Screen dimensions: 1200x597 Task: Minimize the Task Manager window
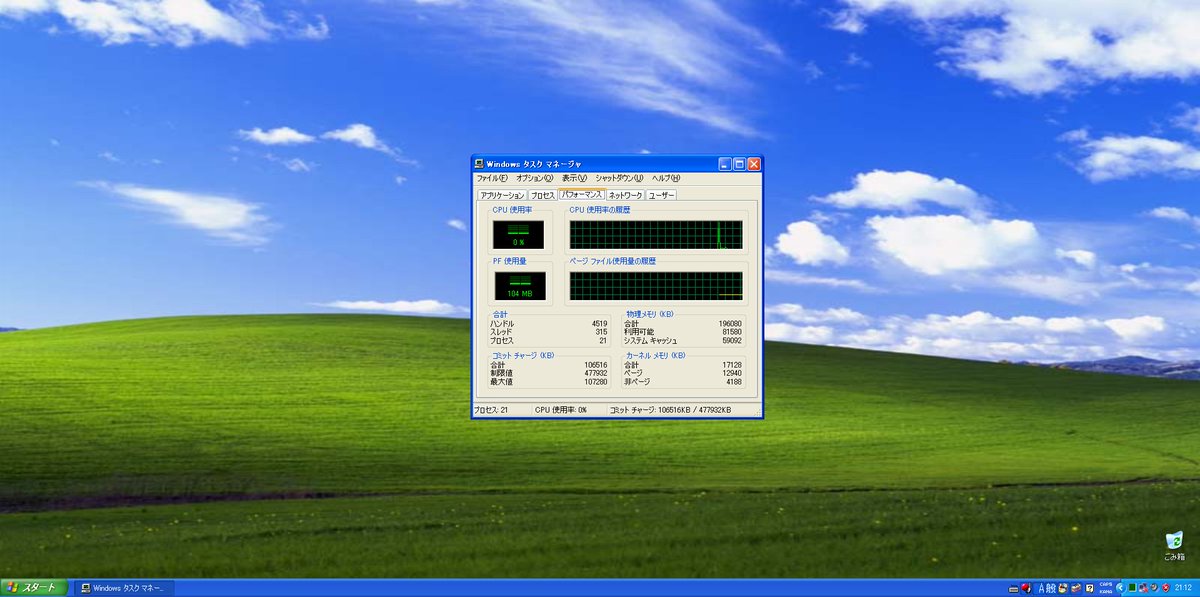pos(725,163)
